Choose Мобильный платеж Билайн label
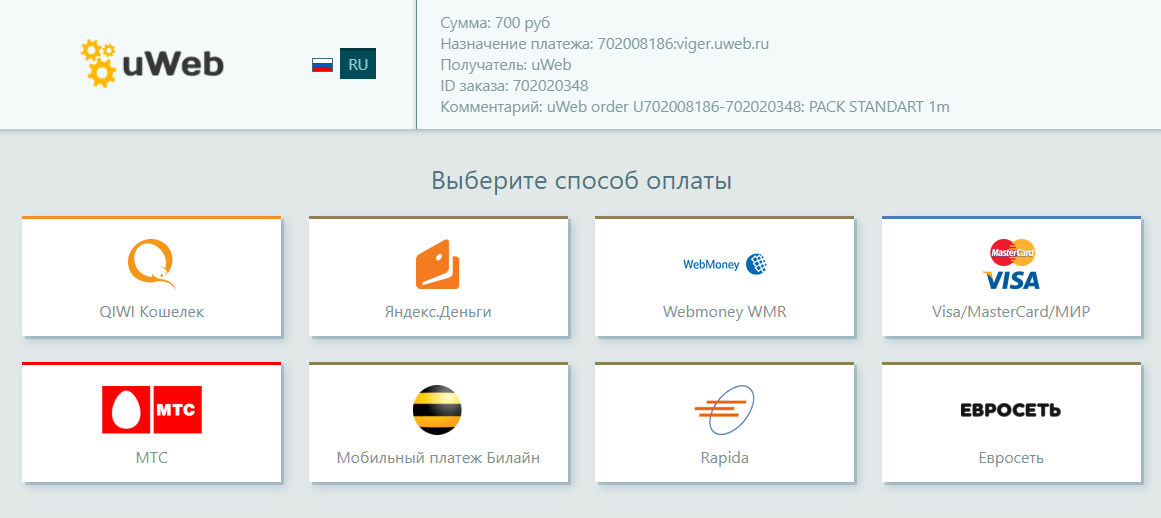 coord(438,458)
